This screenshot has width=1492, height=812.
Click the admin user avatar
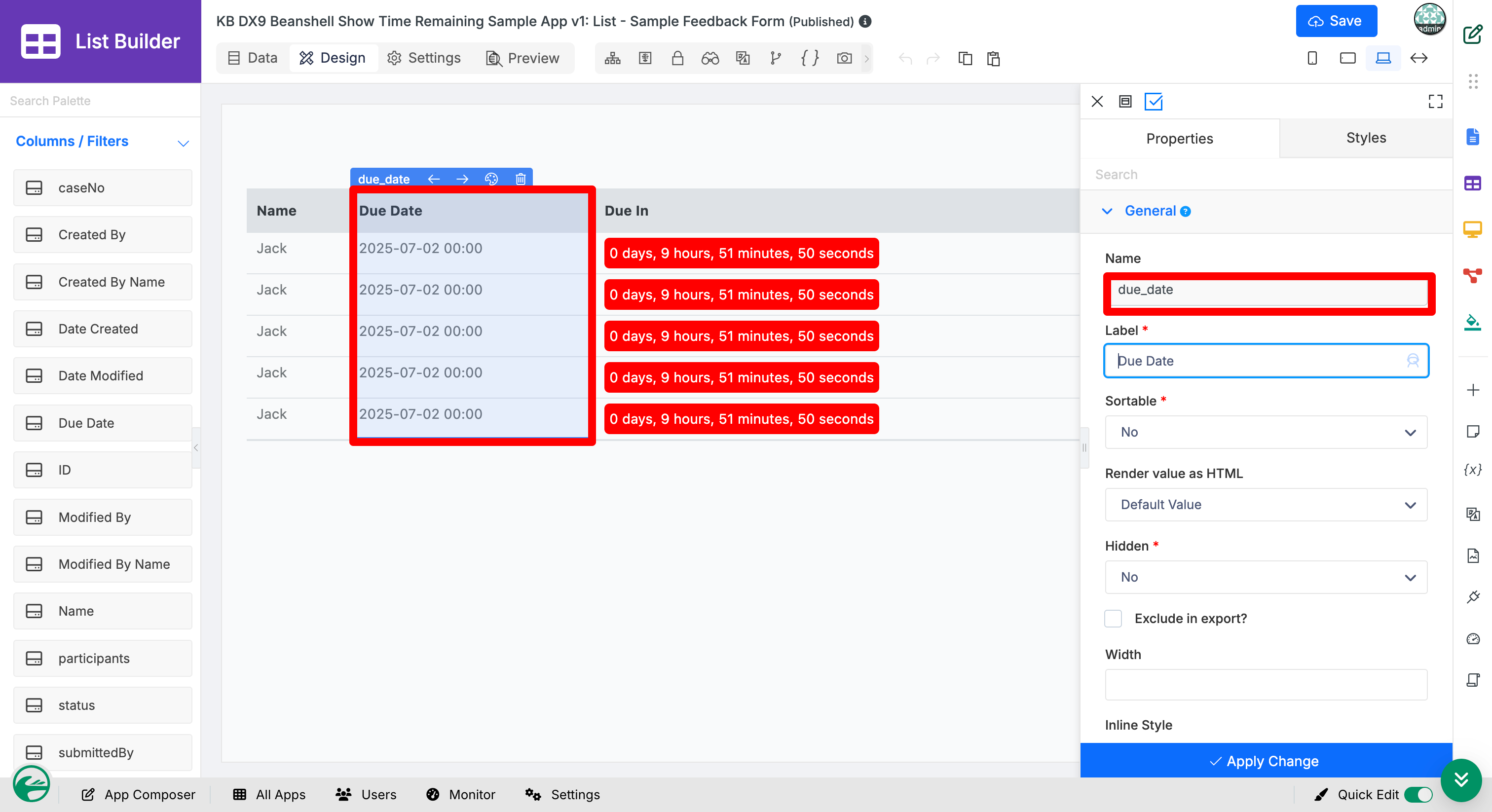click(1429, 20)
